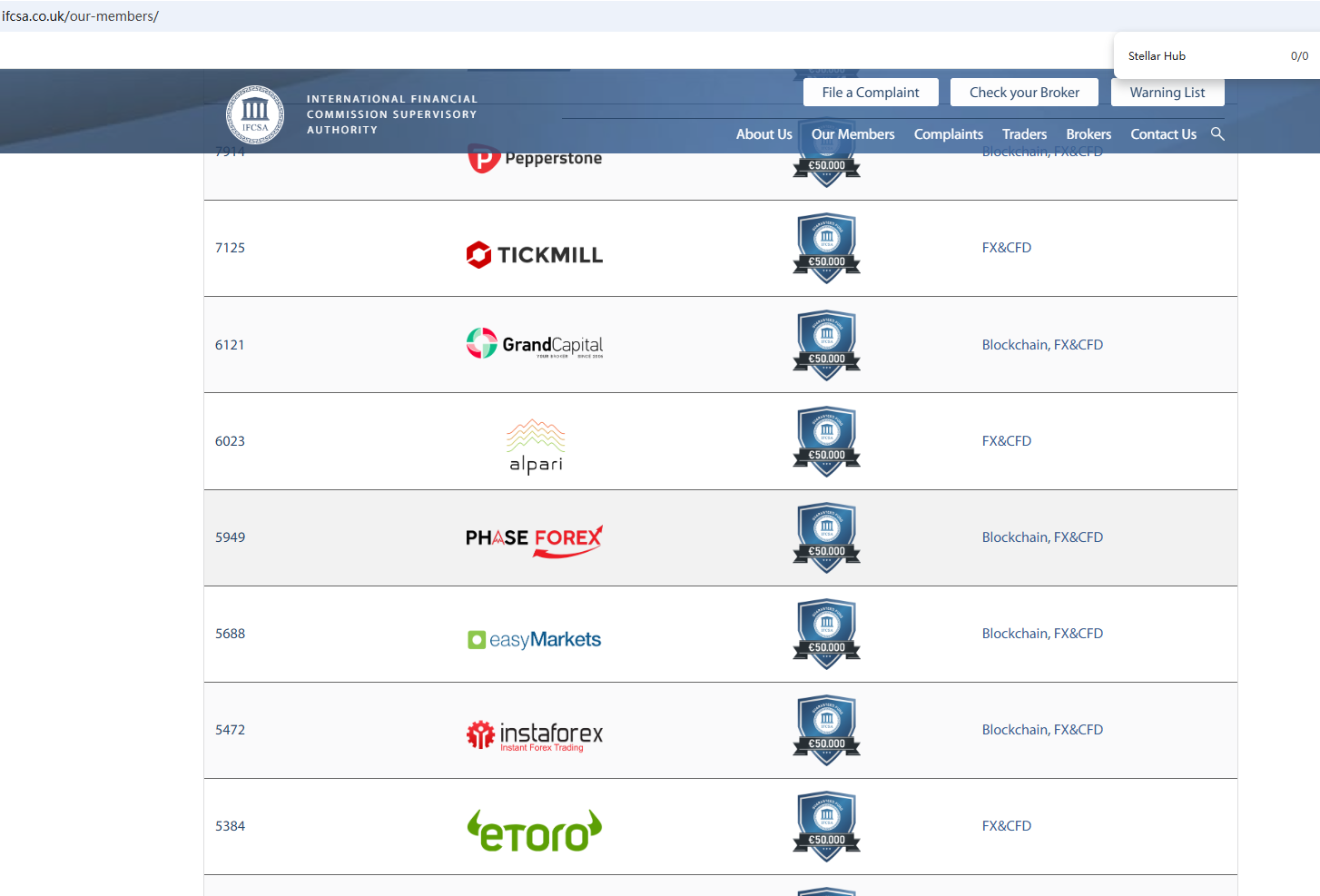Image resolution: width=1320 pixels, height=896 pixels.
Task: Click the InstaForex logo
Action: (534, 734)
